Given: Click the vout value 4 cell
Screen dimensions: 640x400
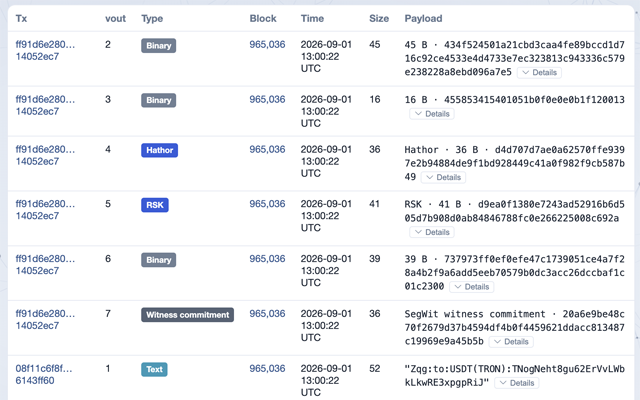Looking at the screenshot, I should [x=108, y=149].
